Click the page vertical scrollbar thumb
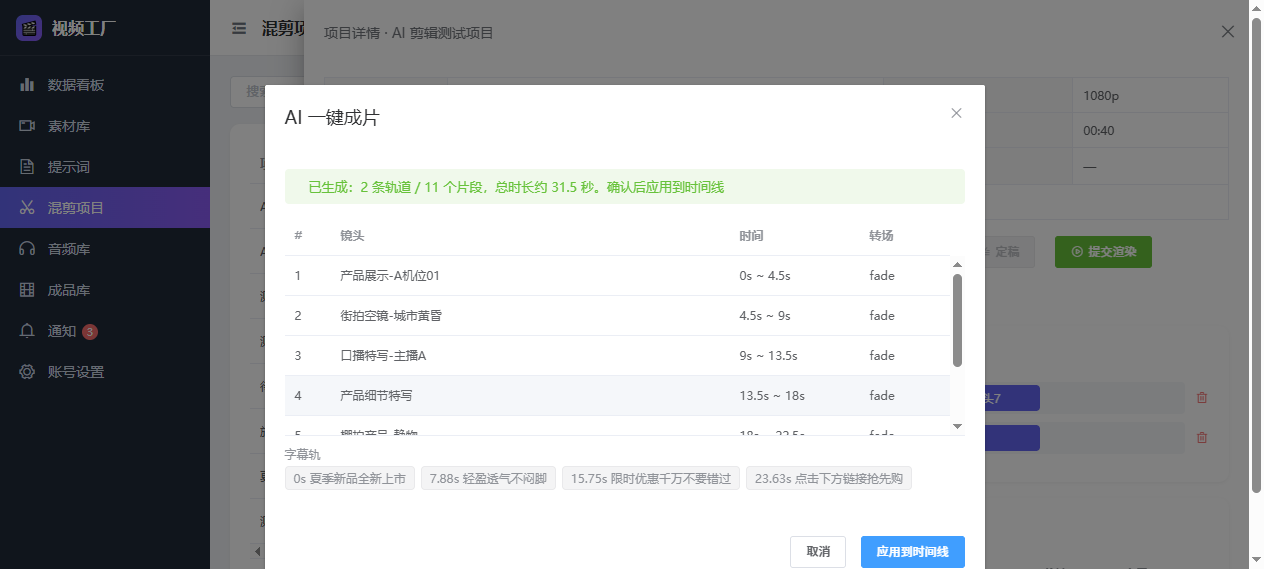The width and height of the screenshot is (1264, 569). [x=1256, y=255]
